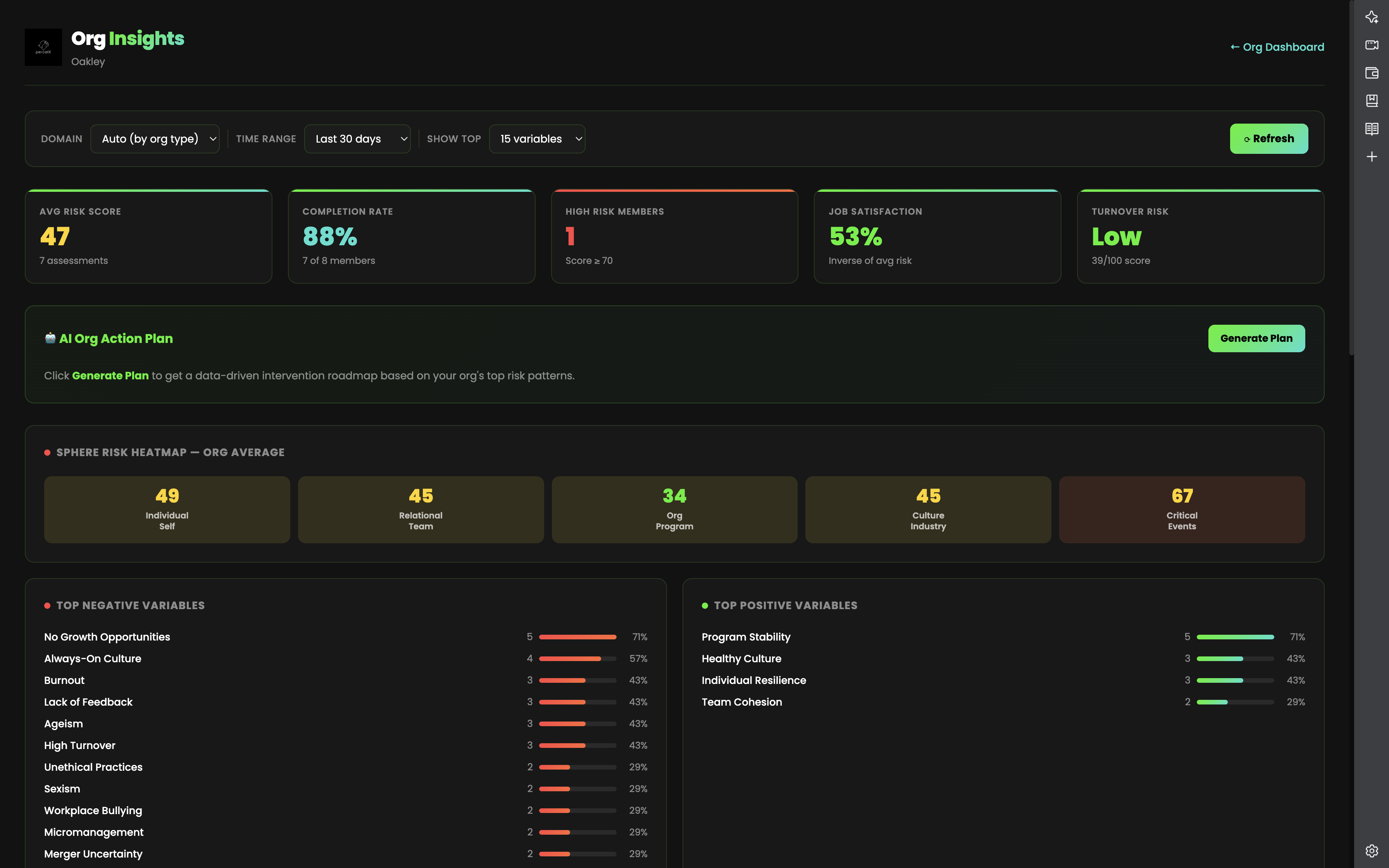1389x868 pixels.
Task: Expand the Time Range Last 30 days dropdown
Action: [357, 139]
